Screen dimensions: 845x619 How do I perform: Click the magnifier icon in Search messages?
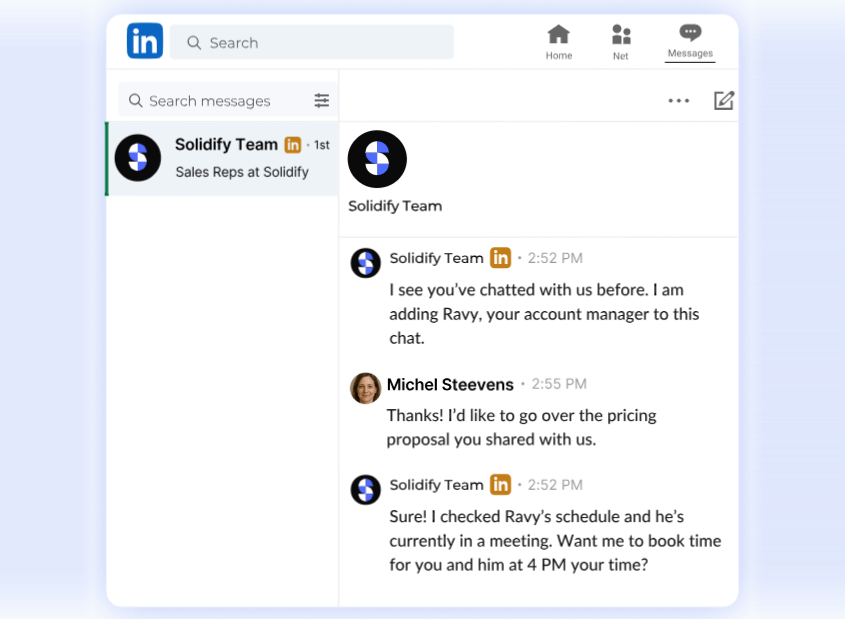(135, 101)
